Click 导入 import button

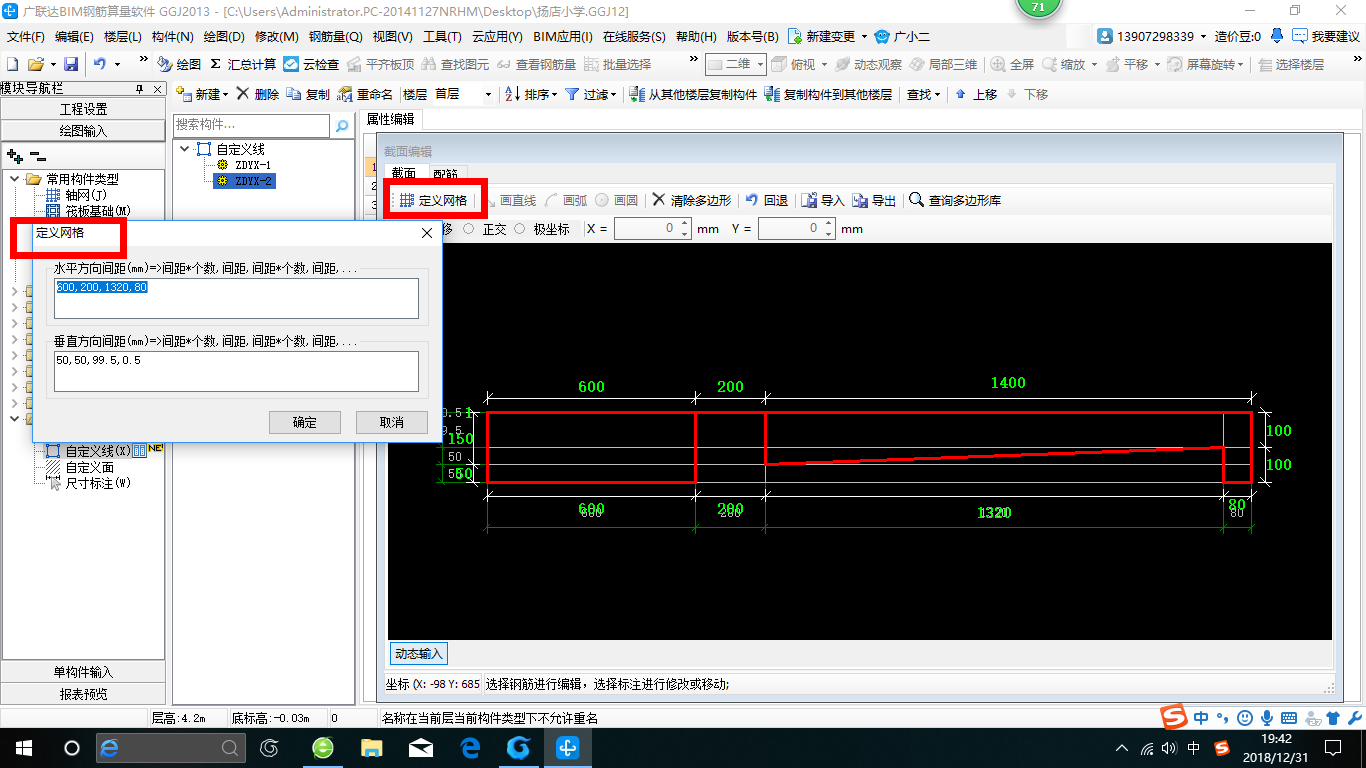tap(824, 200)
